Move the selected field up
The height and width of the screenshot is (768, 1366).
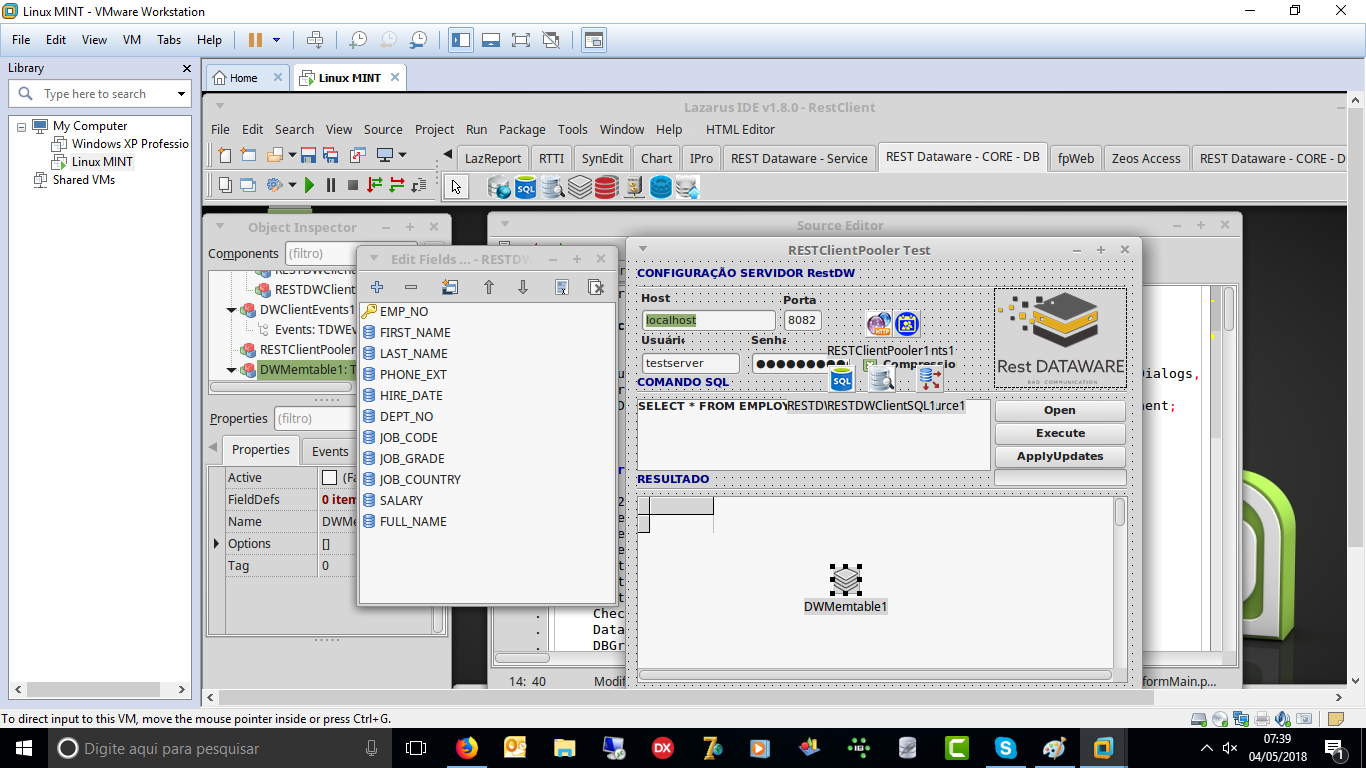click(x=489, y=287)
